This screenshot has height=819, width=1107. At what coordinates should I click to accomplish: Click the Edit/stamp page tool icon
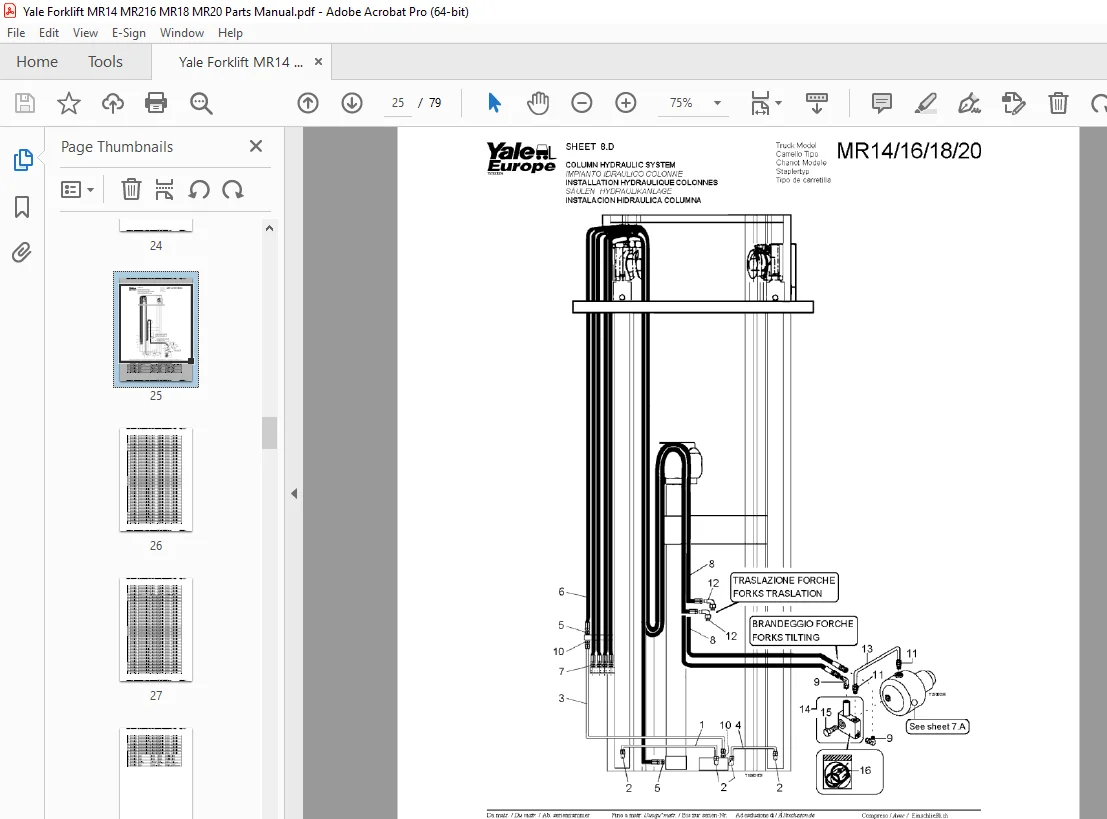coord(1013,103)
